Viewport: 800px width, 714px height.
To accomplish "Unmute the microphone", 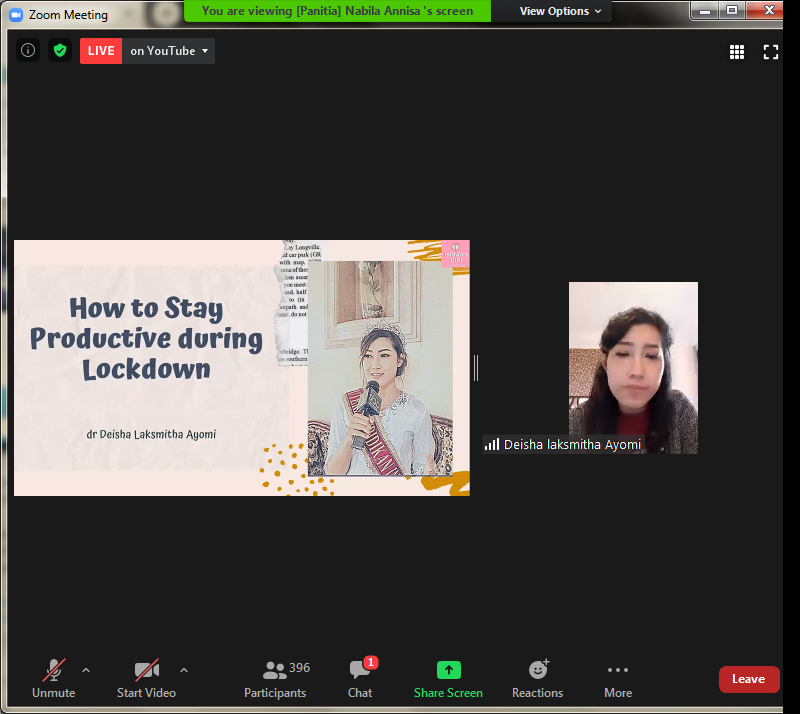I will tap(53, 678).
